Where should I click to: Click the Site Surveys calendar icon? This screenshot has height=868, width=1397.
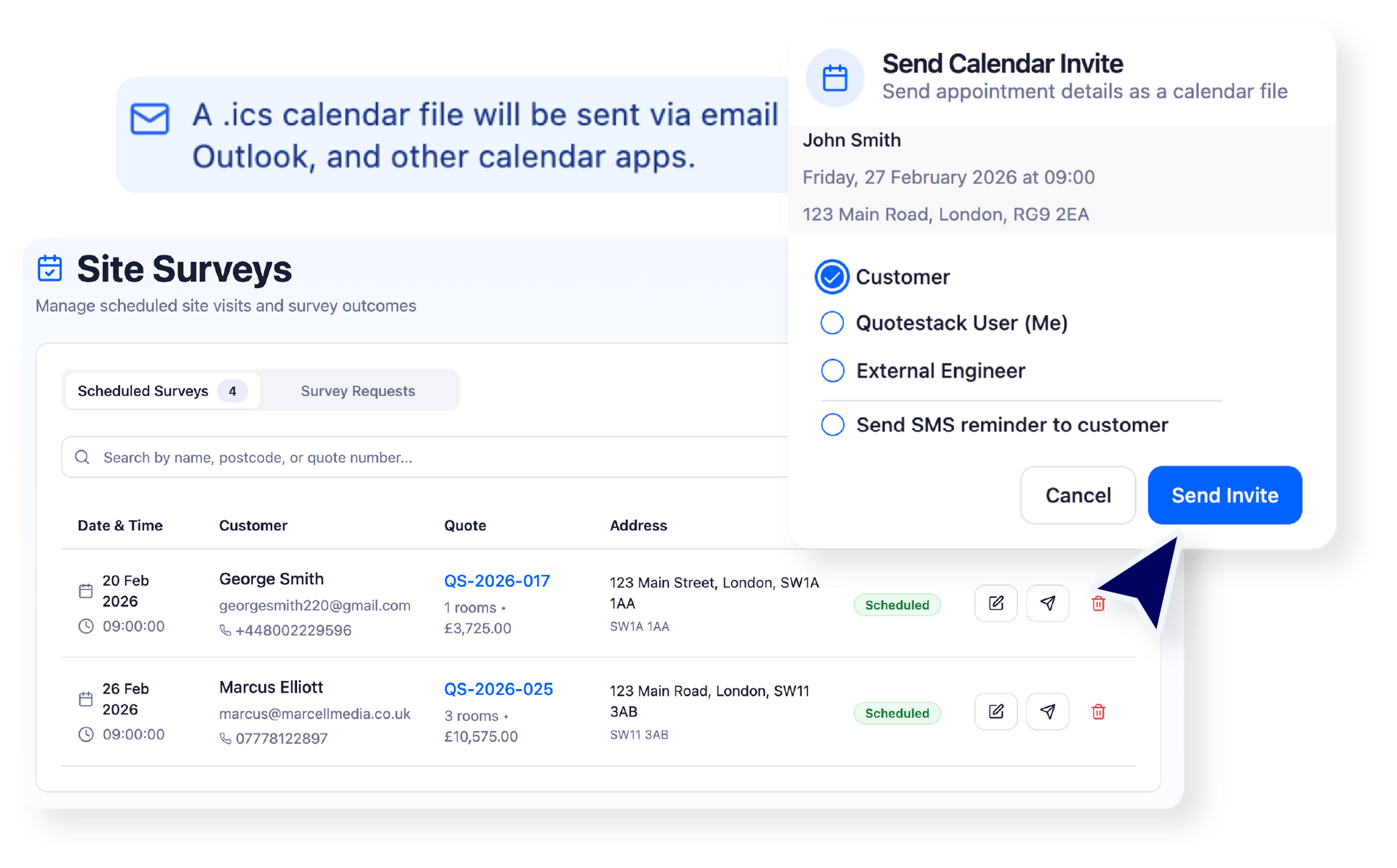coord(50,268)
